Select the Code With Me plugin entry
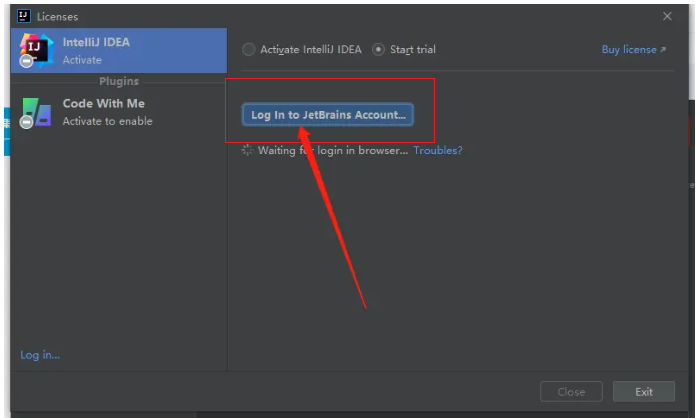696x418 pixels. pyautogui.click(x=119, y=112)
